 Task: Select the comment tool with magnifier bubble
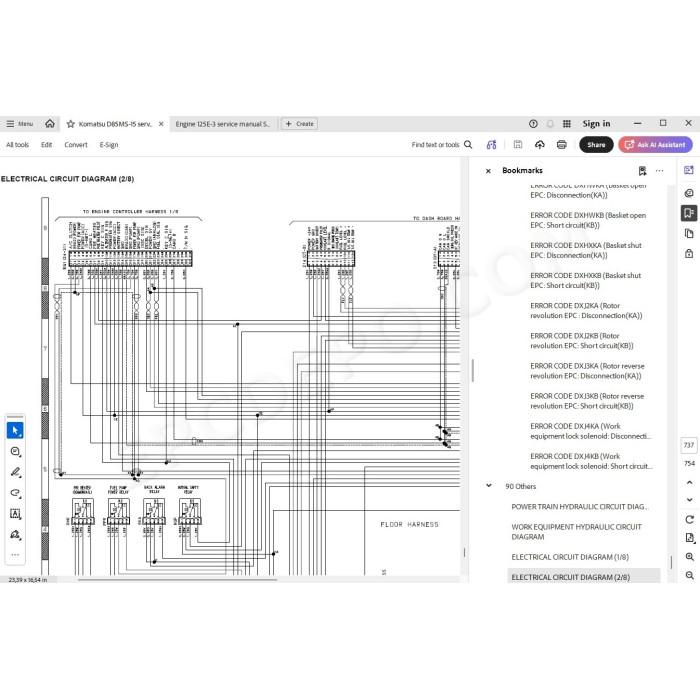coord(15,451)
